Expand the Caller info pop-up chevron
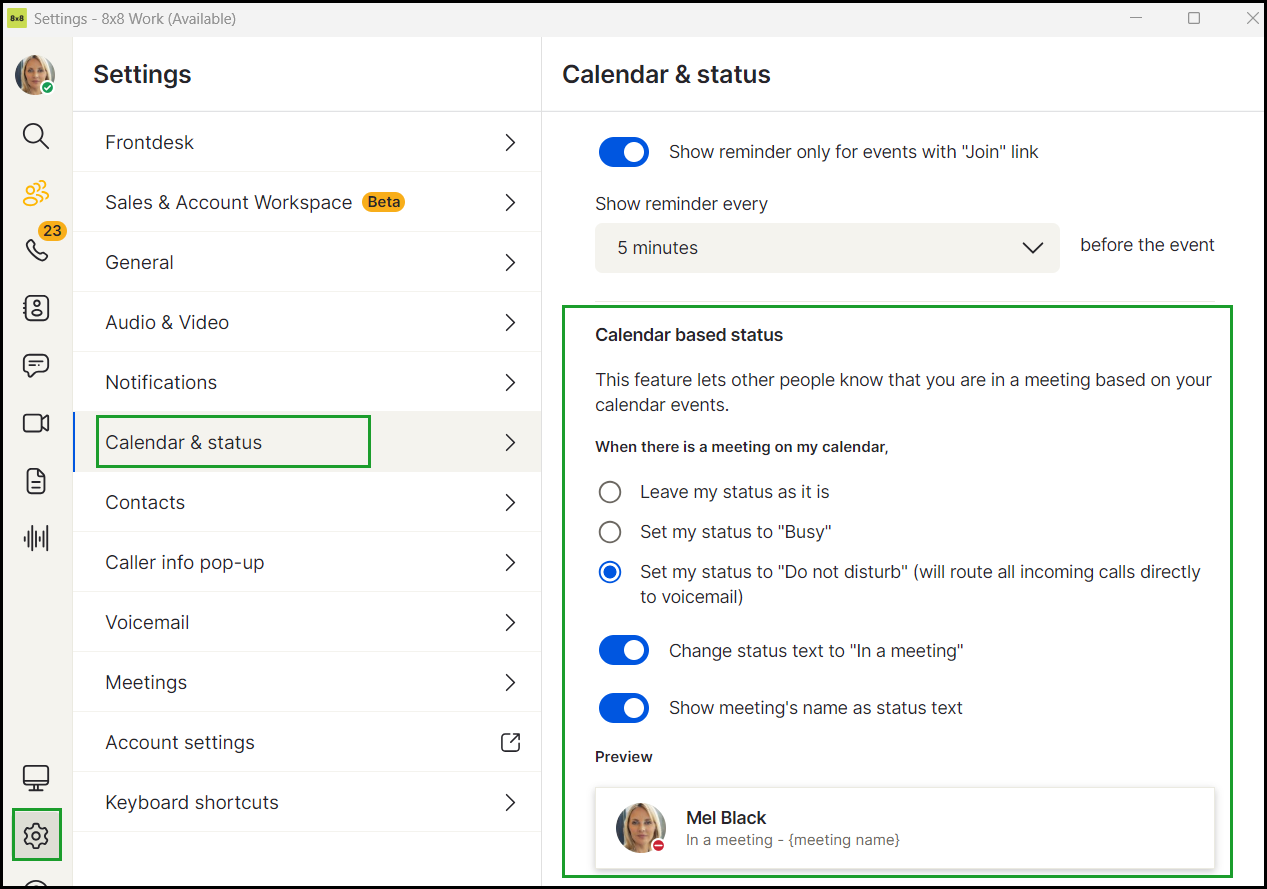Screen dimensions: 1267x889 coord(510,562)
